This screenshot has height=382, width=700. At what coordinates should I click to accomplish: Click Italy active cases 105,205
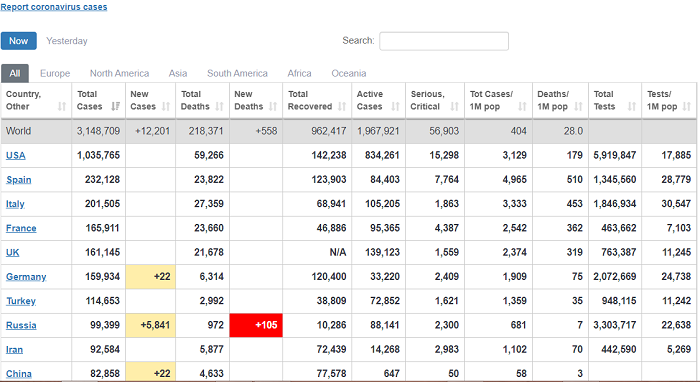[x=382, y=204]
